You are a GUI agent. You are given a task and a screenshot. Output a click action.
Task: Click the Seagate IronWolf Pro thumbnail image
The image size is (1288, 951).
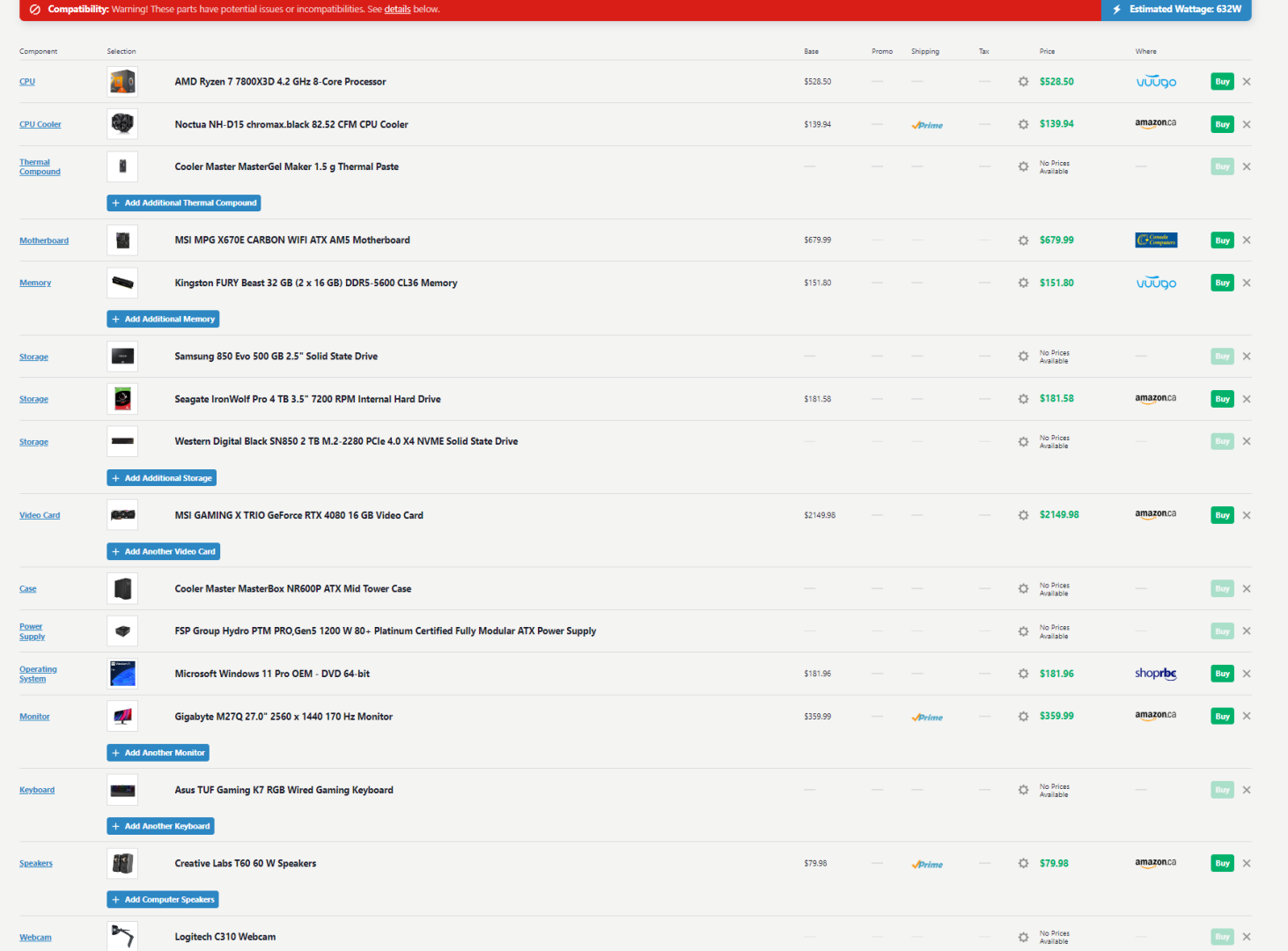tap(122, 399)
